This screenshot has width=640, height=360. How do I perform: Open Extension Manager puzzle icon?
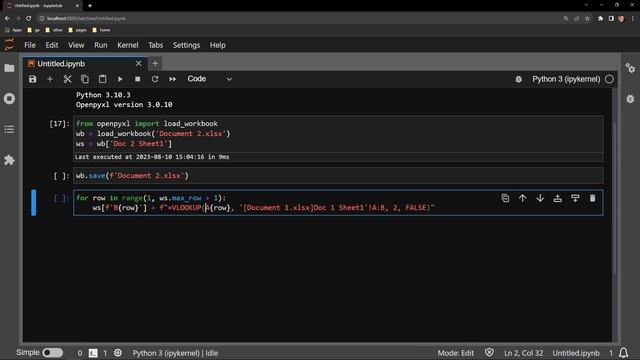pos(9,160)
